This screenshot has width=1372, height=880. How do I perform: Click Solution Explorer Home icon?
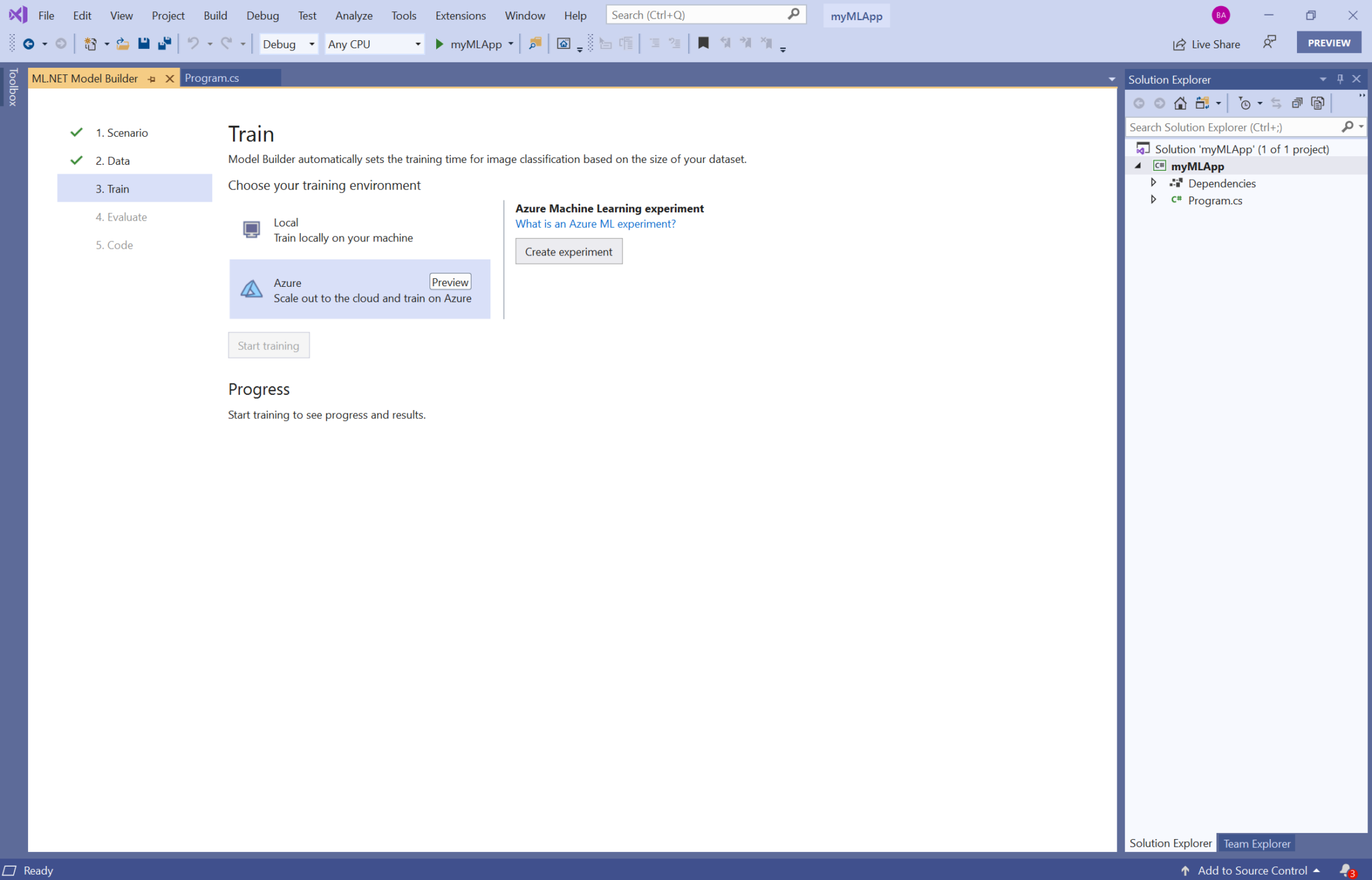point(1180,103)
